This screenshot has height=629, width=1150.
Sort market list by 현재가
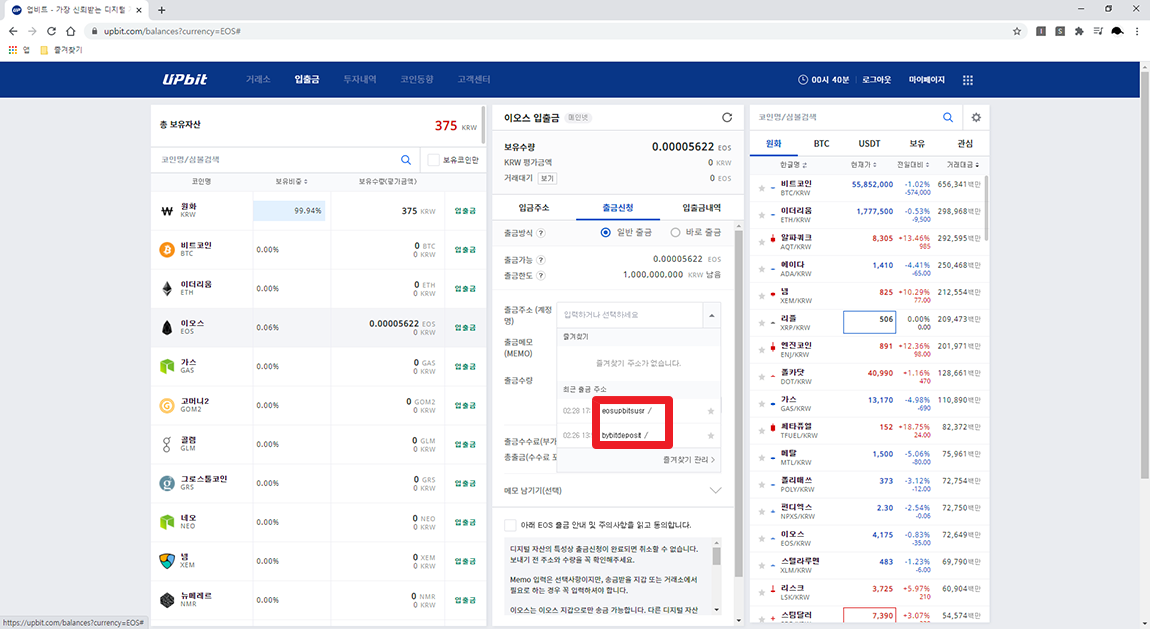(x=863, y=165)
